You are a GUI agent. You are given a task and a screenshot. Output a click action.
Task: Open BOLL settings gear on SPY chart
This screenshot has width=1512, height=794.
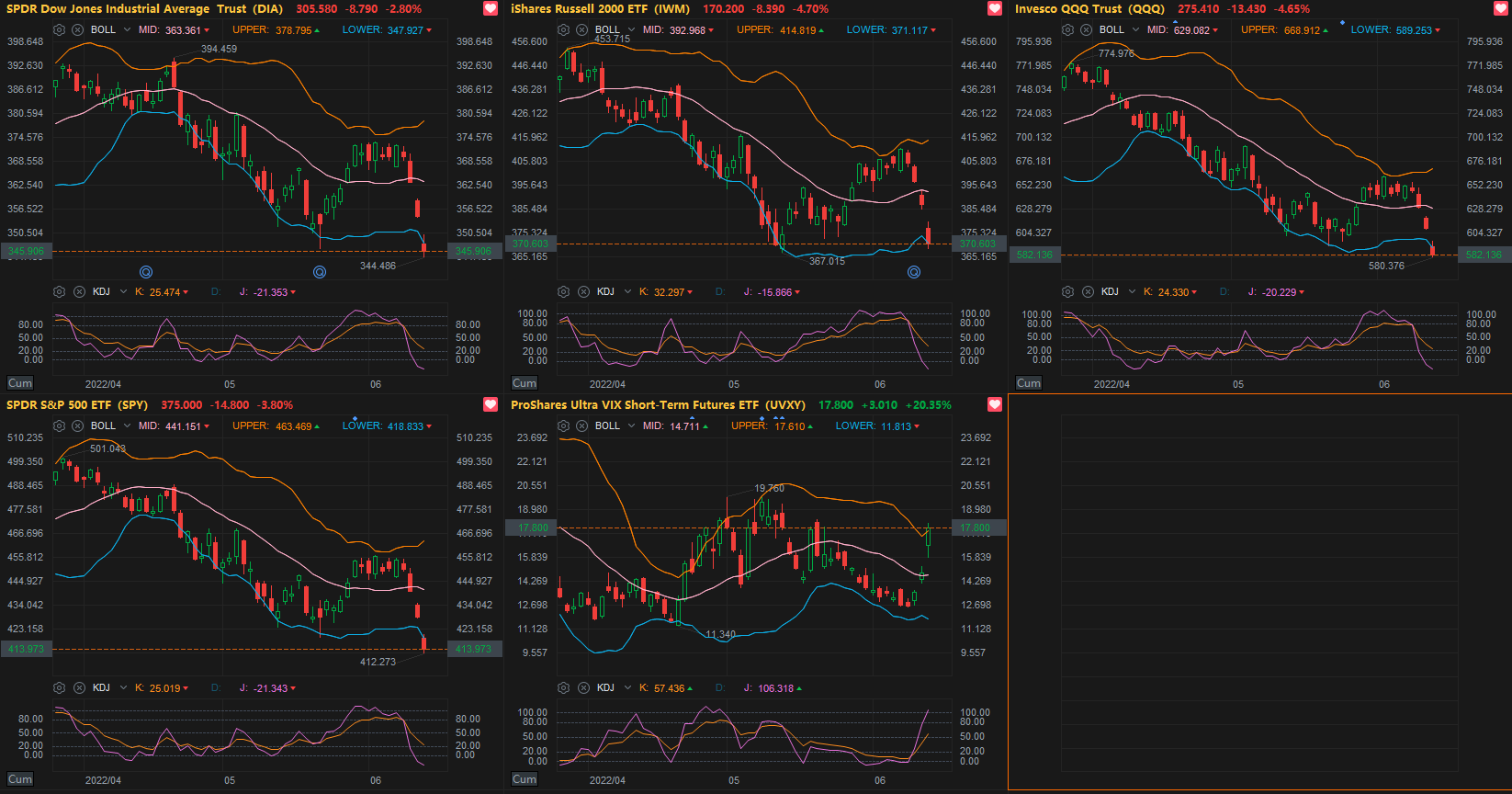(x=60, y=425)
